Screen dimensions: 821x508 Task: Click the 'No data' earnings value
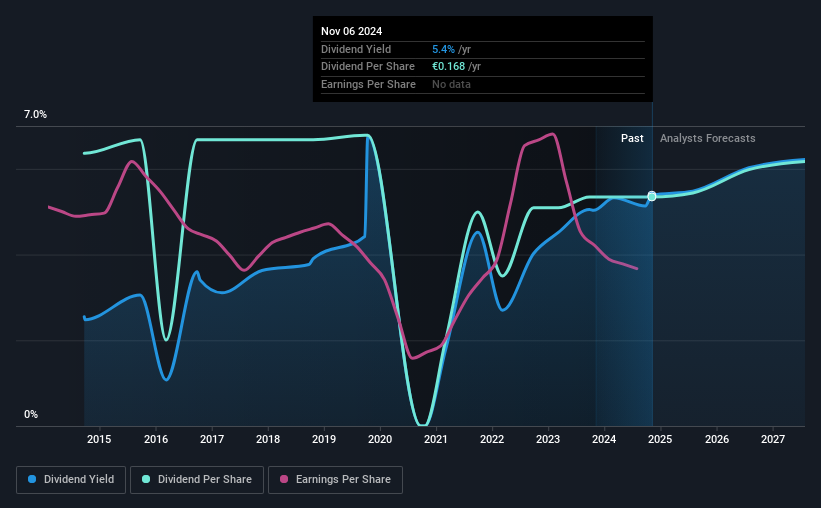[x=451, y=84]
